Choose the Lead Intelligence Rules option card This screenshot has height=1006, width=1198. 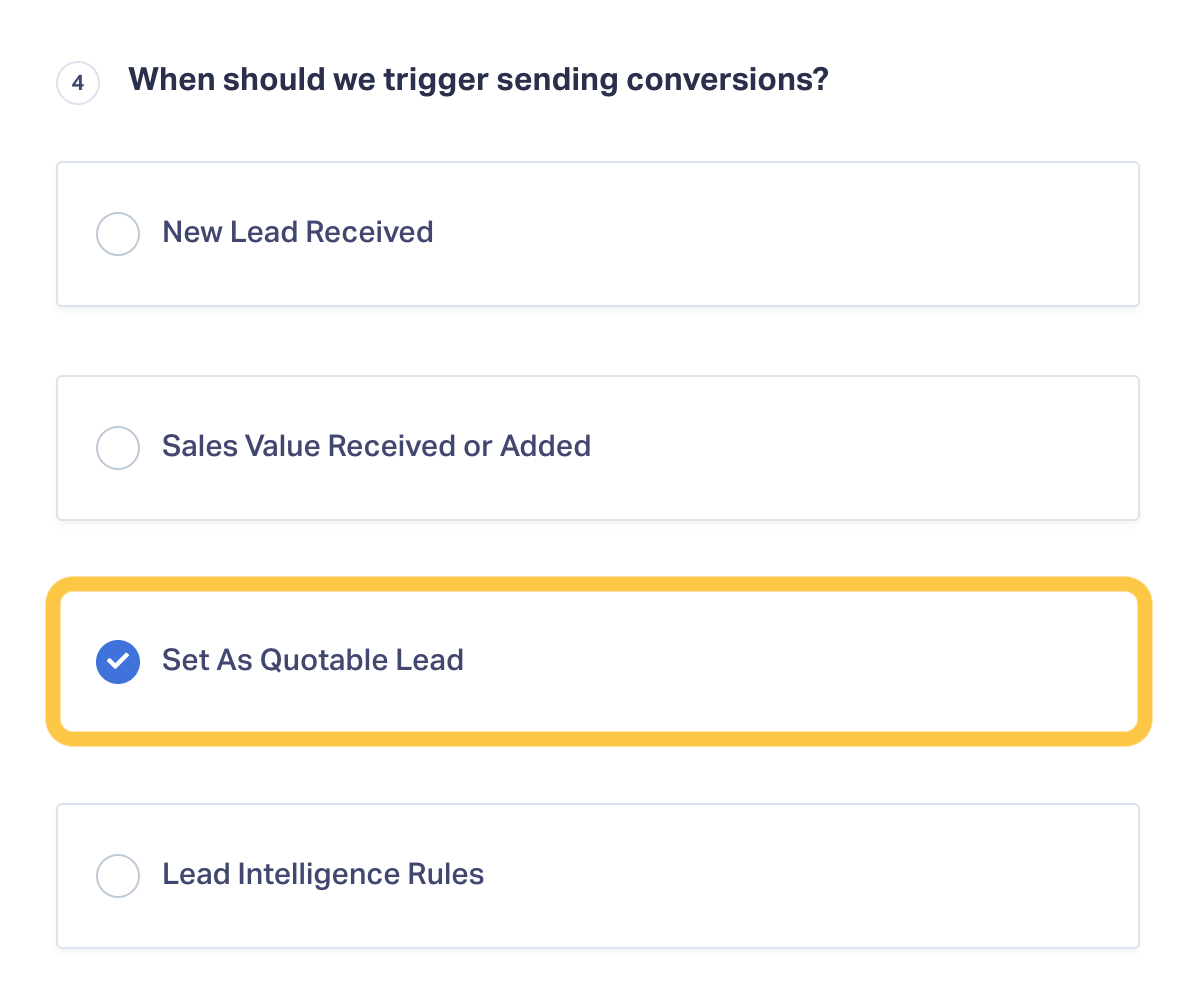pos(598,875)
